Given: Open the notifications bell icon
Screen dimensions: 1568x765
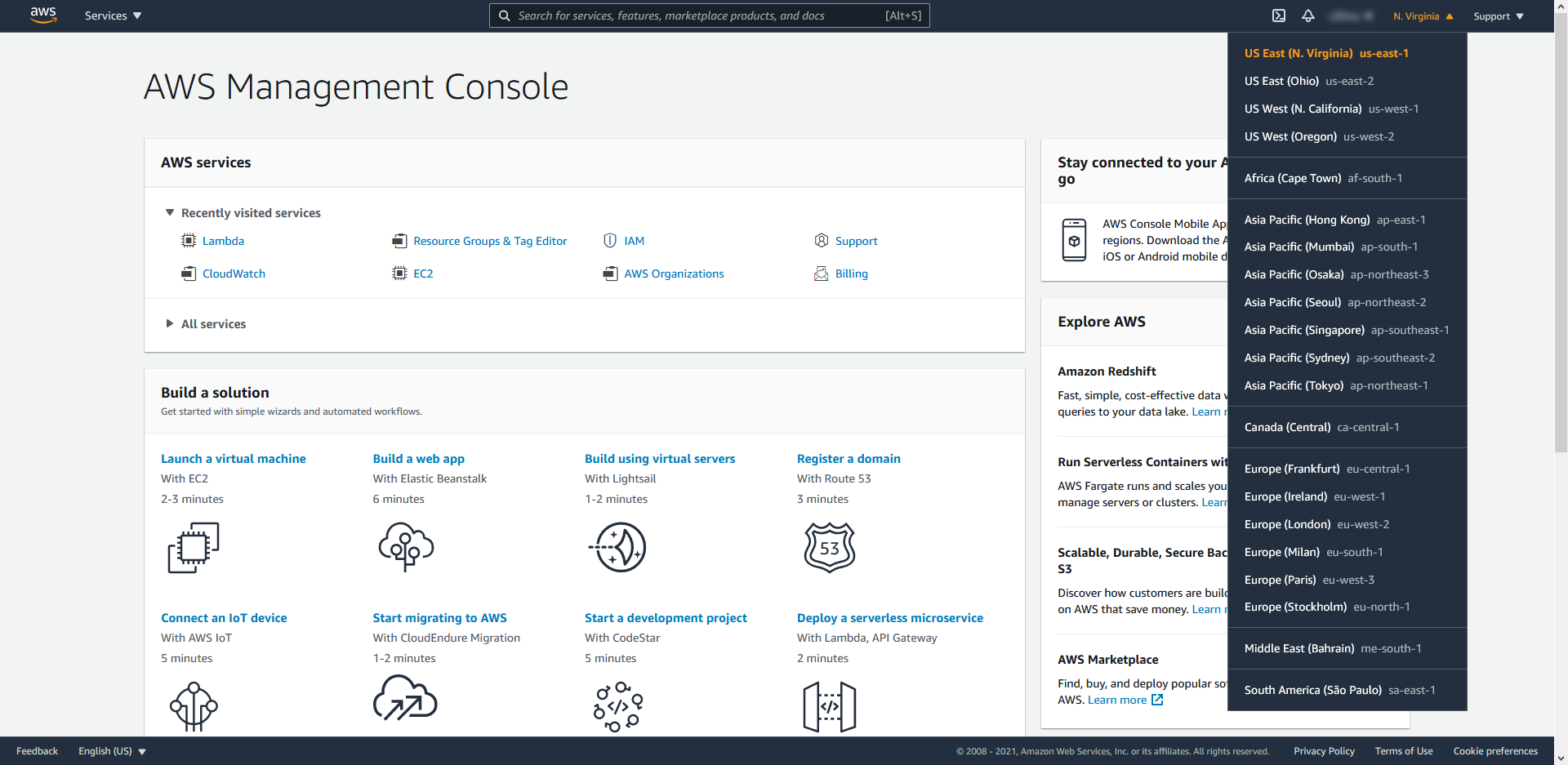Looking at the screenshot, I should click(x=1308, y=16).
